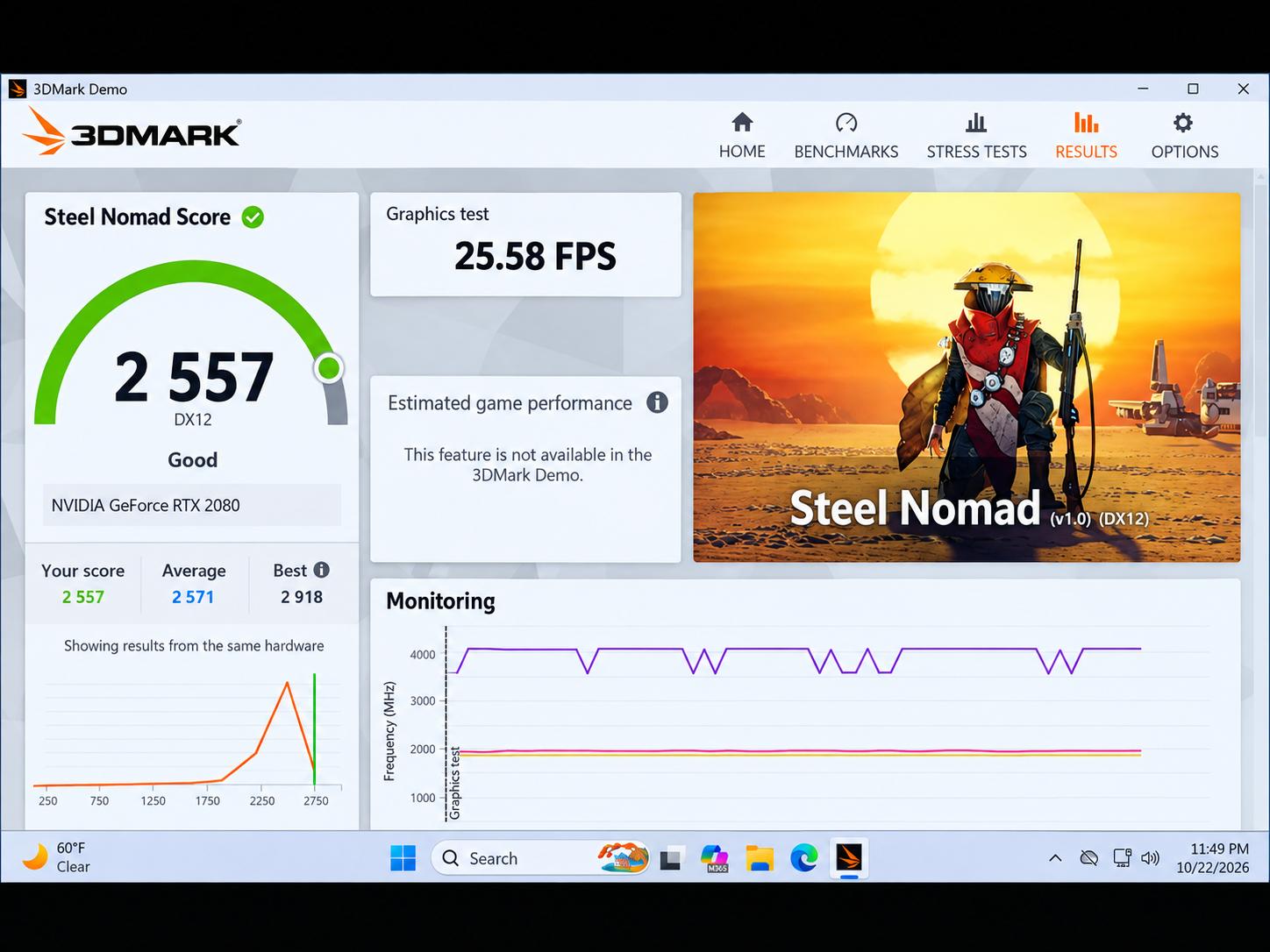Click the volume speaker icon
This screenshot has width=1270, height=952.
point(1151,858)
